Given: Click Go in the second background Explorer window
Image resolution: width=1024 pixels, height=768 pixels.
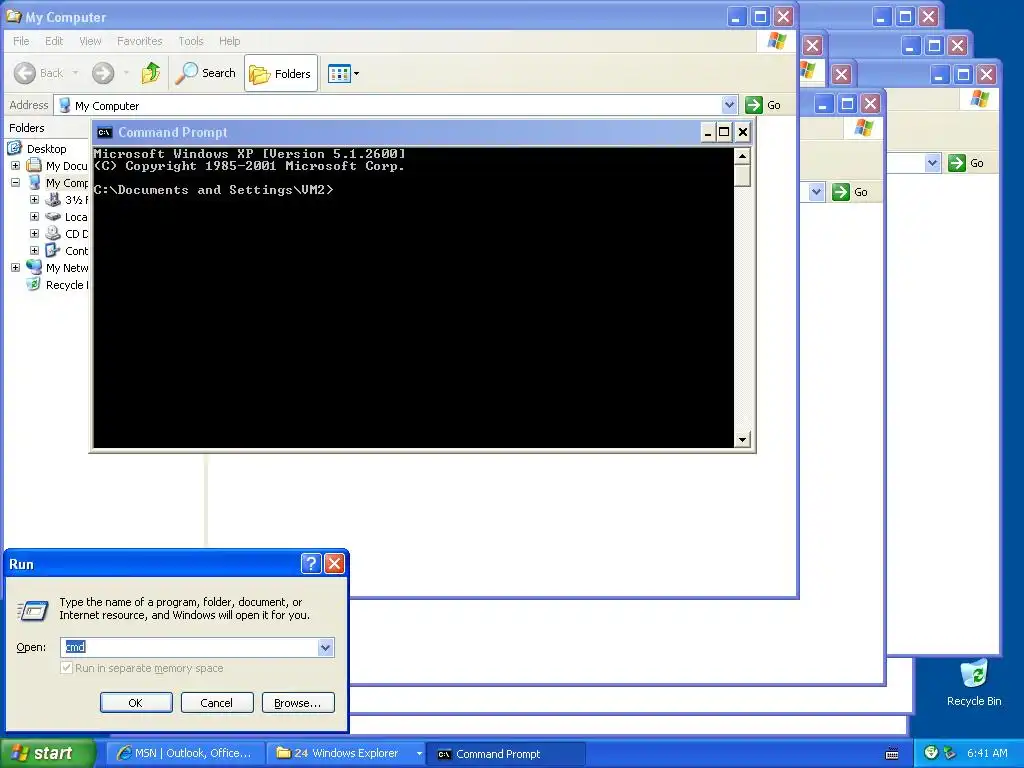Looking at the screenshot, I should (851, 192).
